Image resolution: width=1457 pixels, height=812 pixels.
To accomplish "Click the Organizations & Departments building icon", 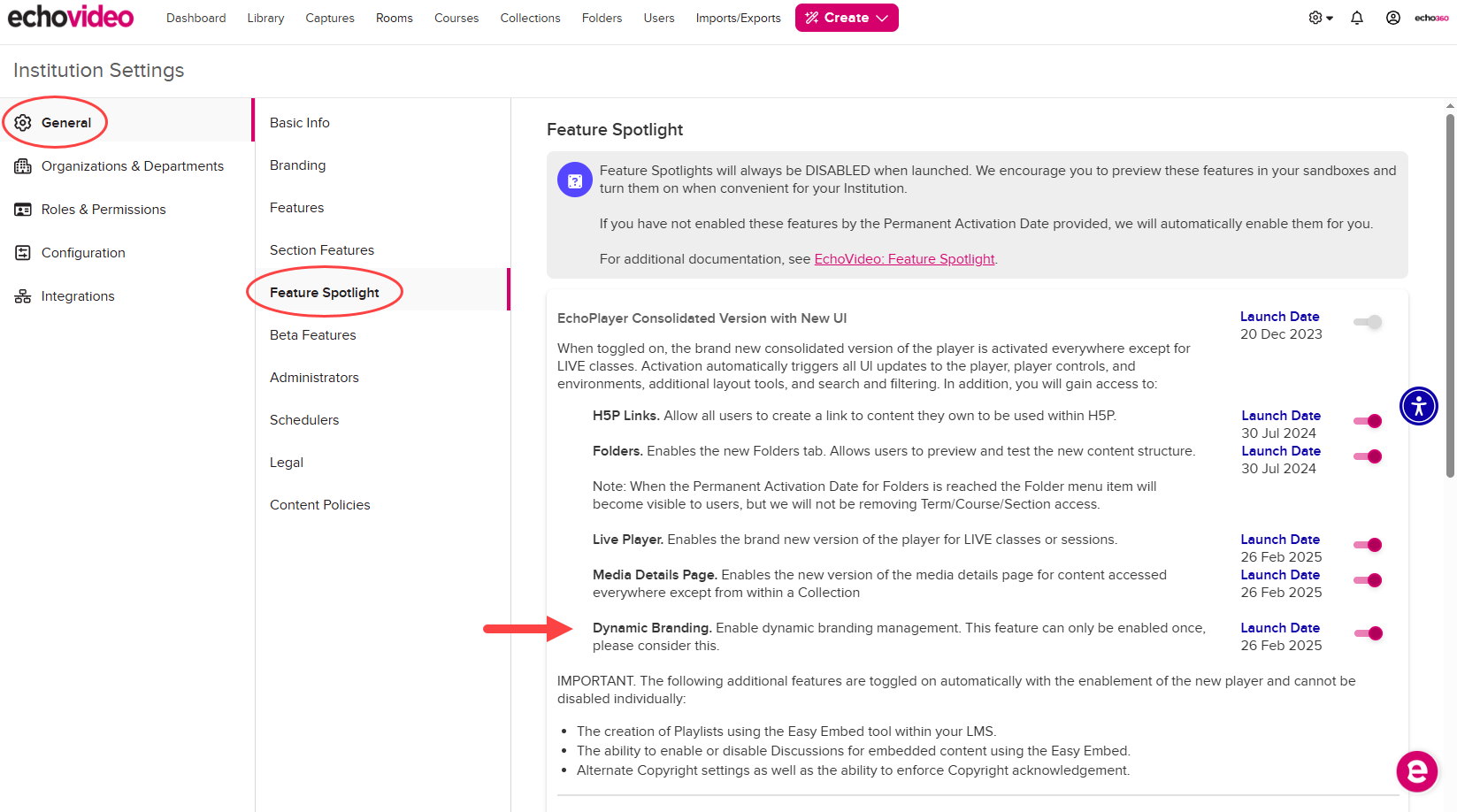I will 23,166.
